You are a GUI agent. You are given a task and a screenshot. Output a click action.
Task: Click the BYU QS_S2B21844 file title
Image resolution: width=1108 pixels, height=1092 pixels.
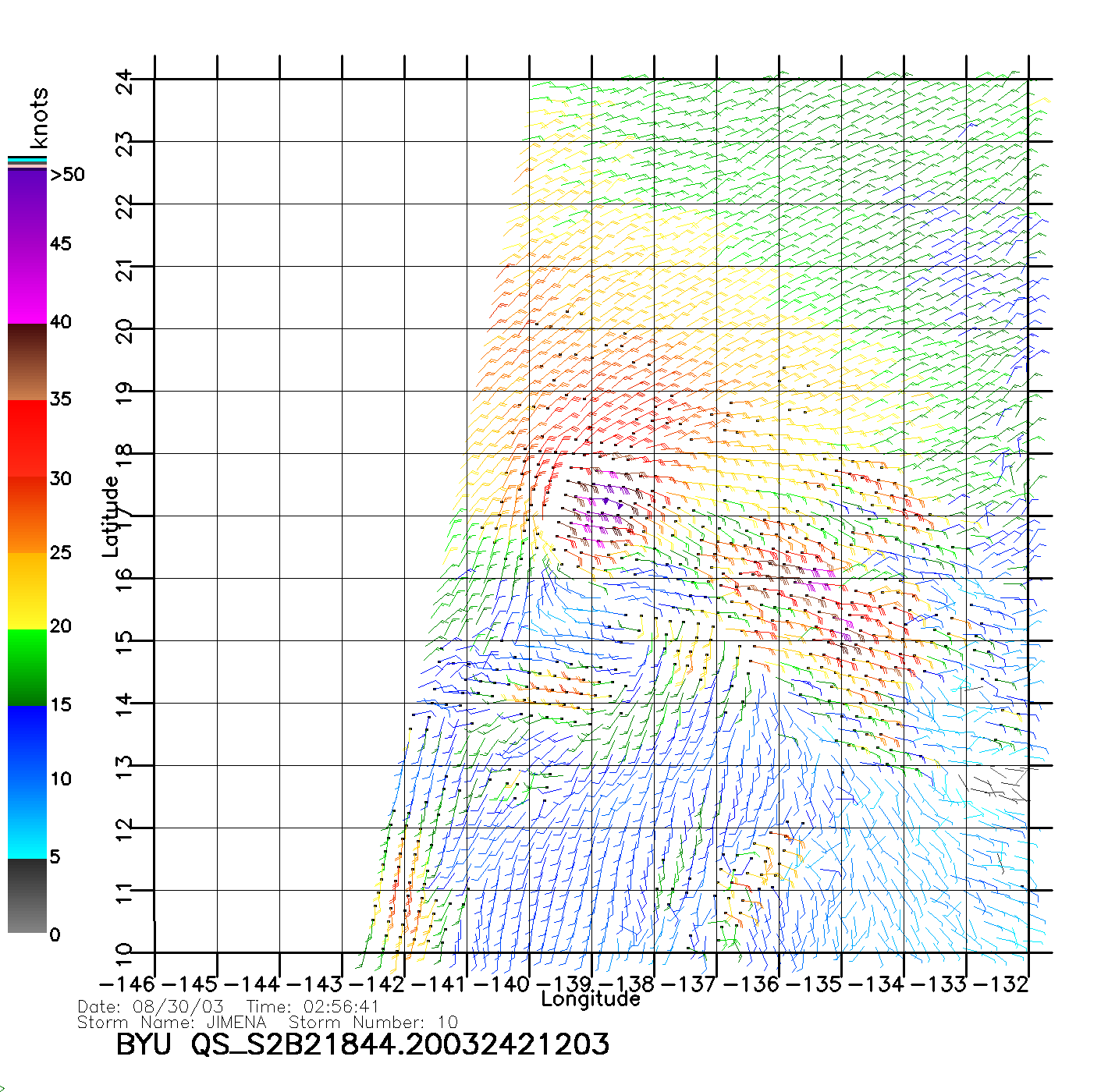(x=362, y=1044)
